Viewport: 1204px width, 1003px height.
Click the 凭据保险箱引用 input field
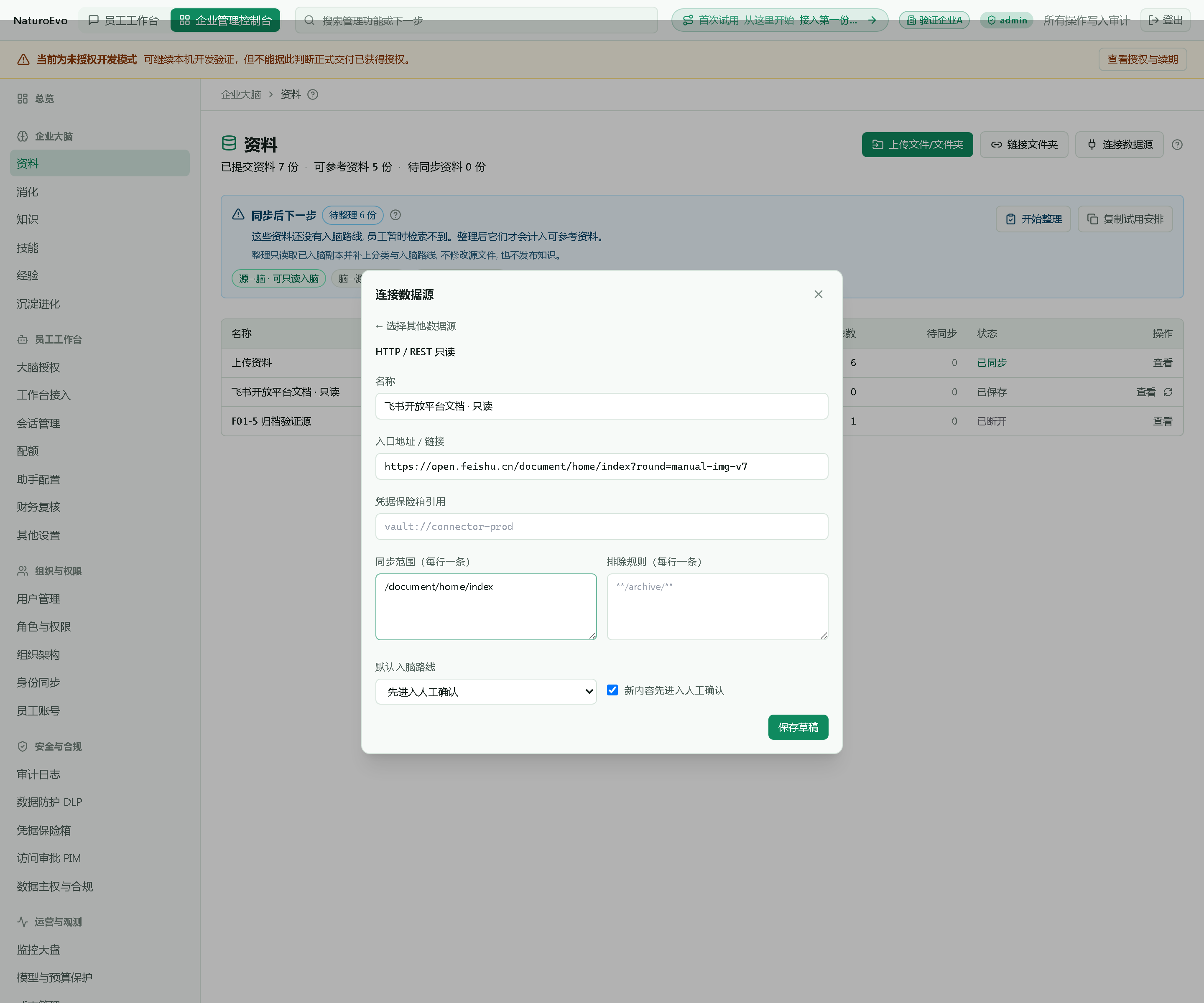602,526
